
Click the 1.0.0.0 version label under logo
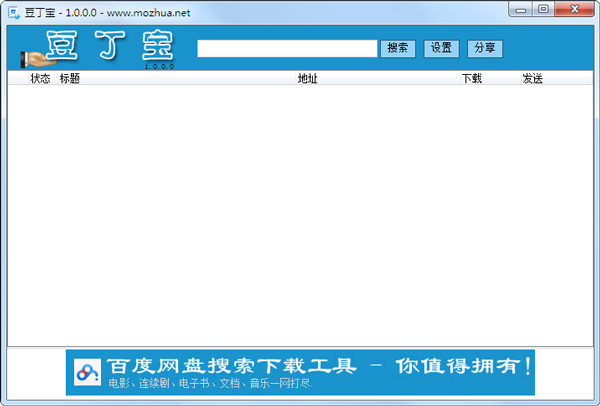coord(158,67)
